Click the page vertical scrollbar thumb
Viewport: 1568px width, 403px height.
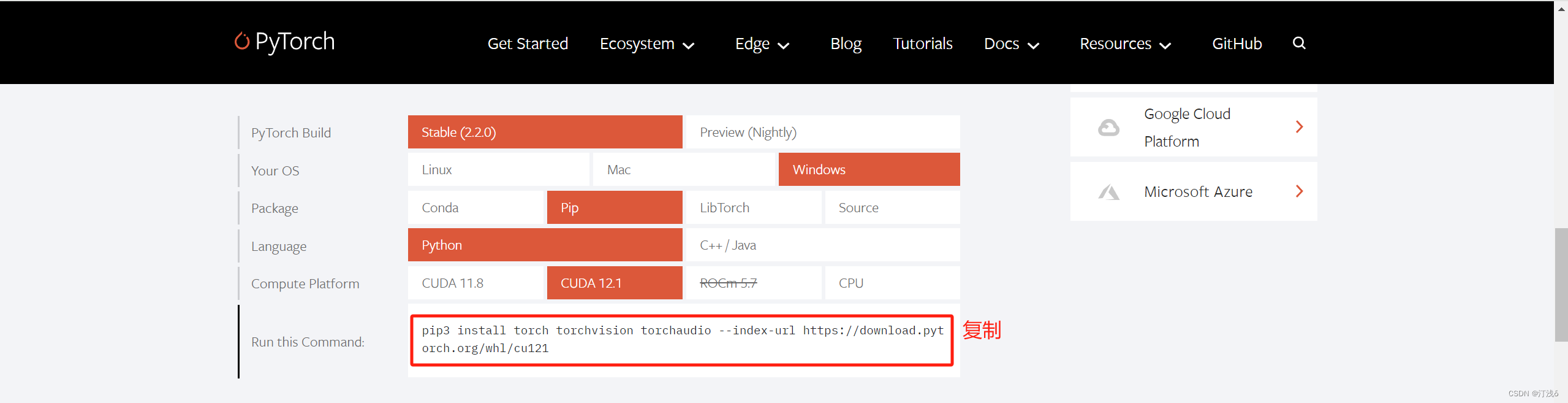1561,285
